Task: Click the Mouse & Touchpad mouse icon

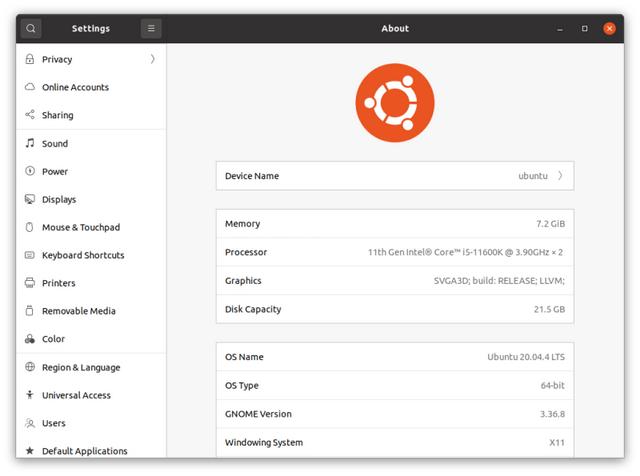Action: [29, 227]
